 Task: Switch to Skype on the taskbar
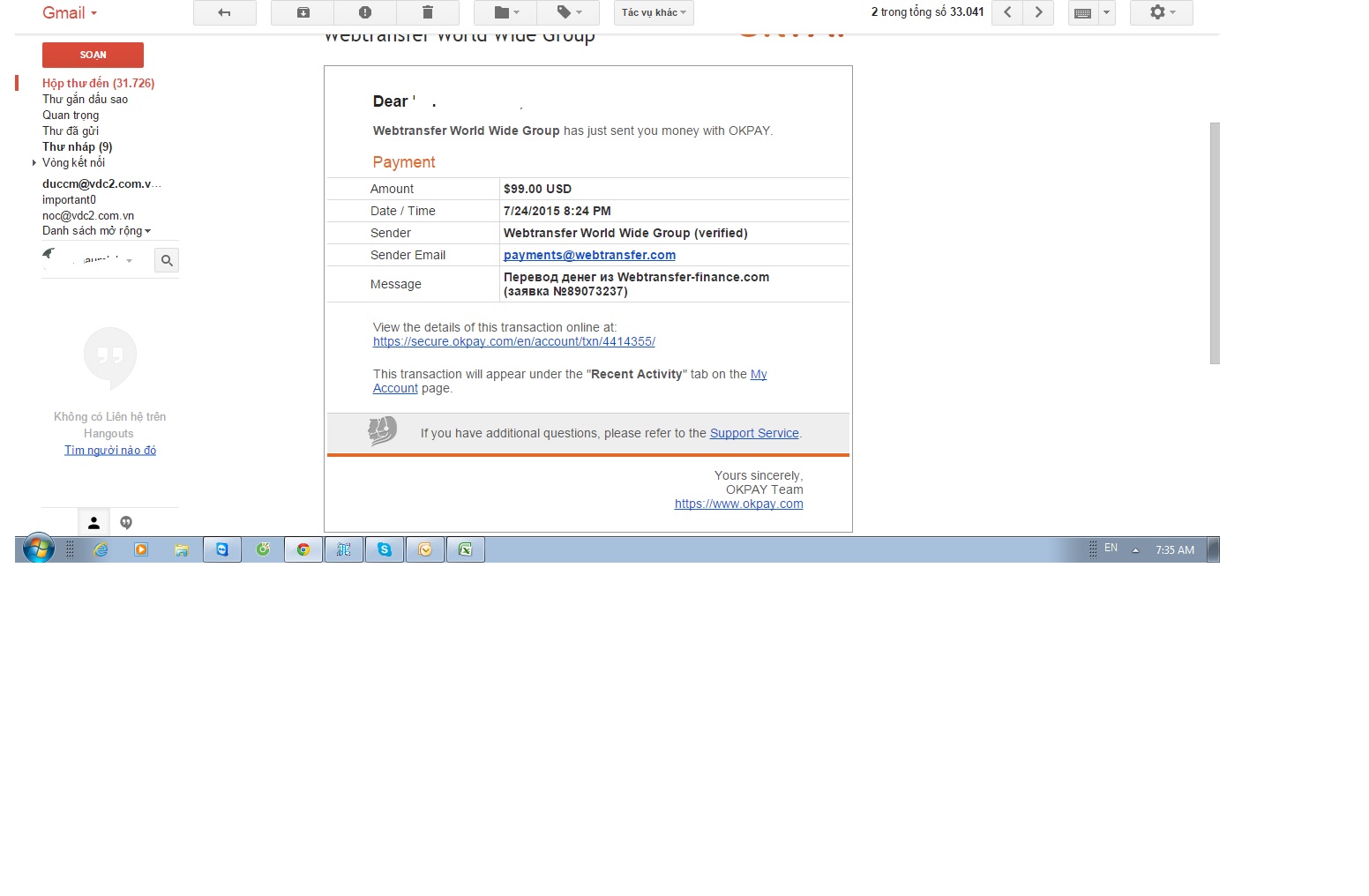pos(385,549)
